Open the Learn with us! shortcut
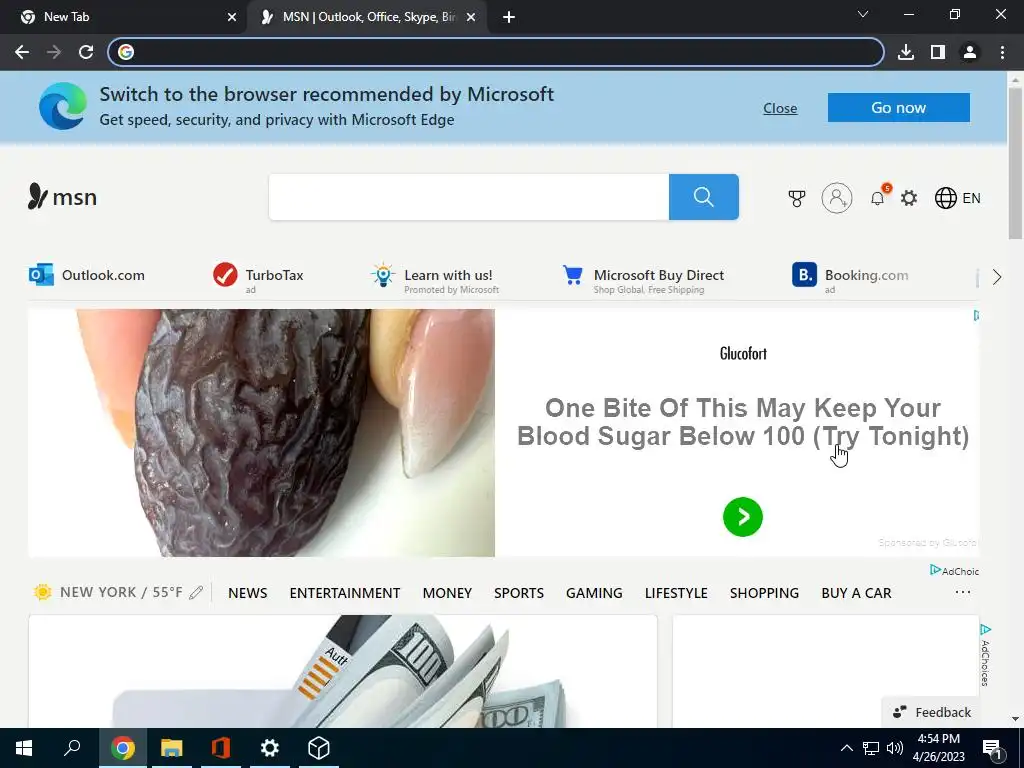 tap(435, 279)
